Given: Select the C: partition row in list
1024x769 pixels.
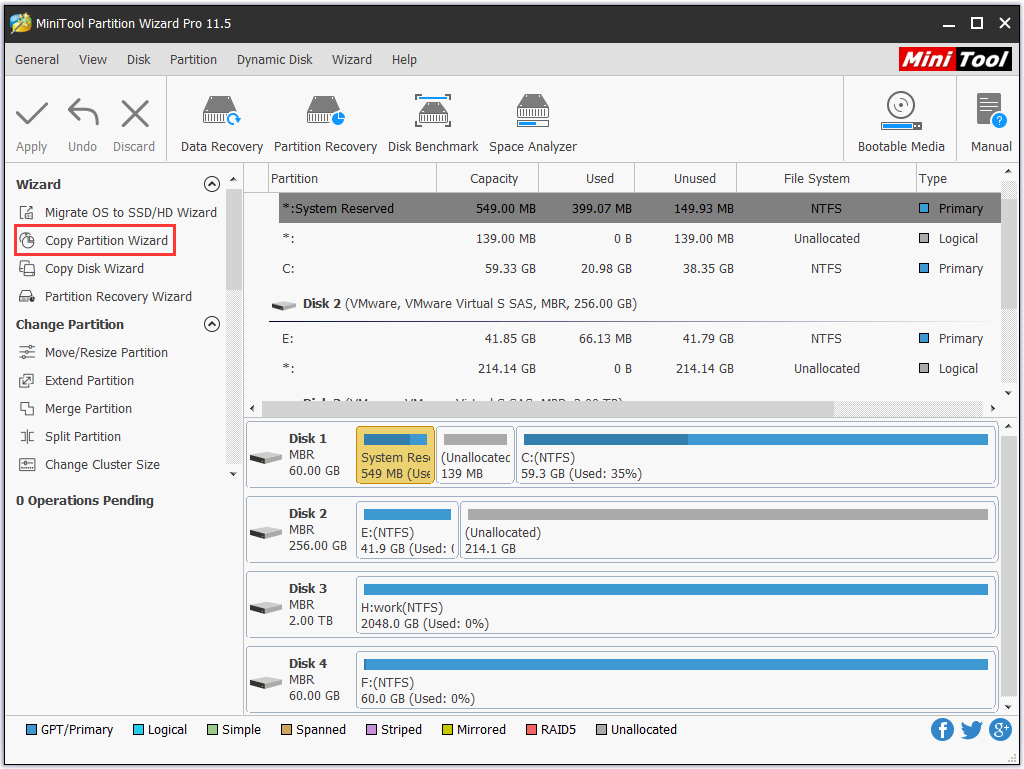Looking at the screenshot, I should coord(634,268).
